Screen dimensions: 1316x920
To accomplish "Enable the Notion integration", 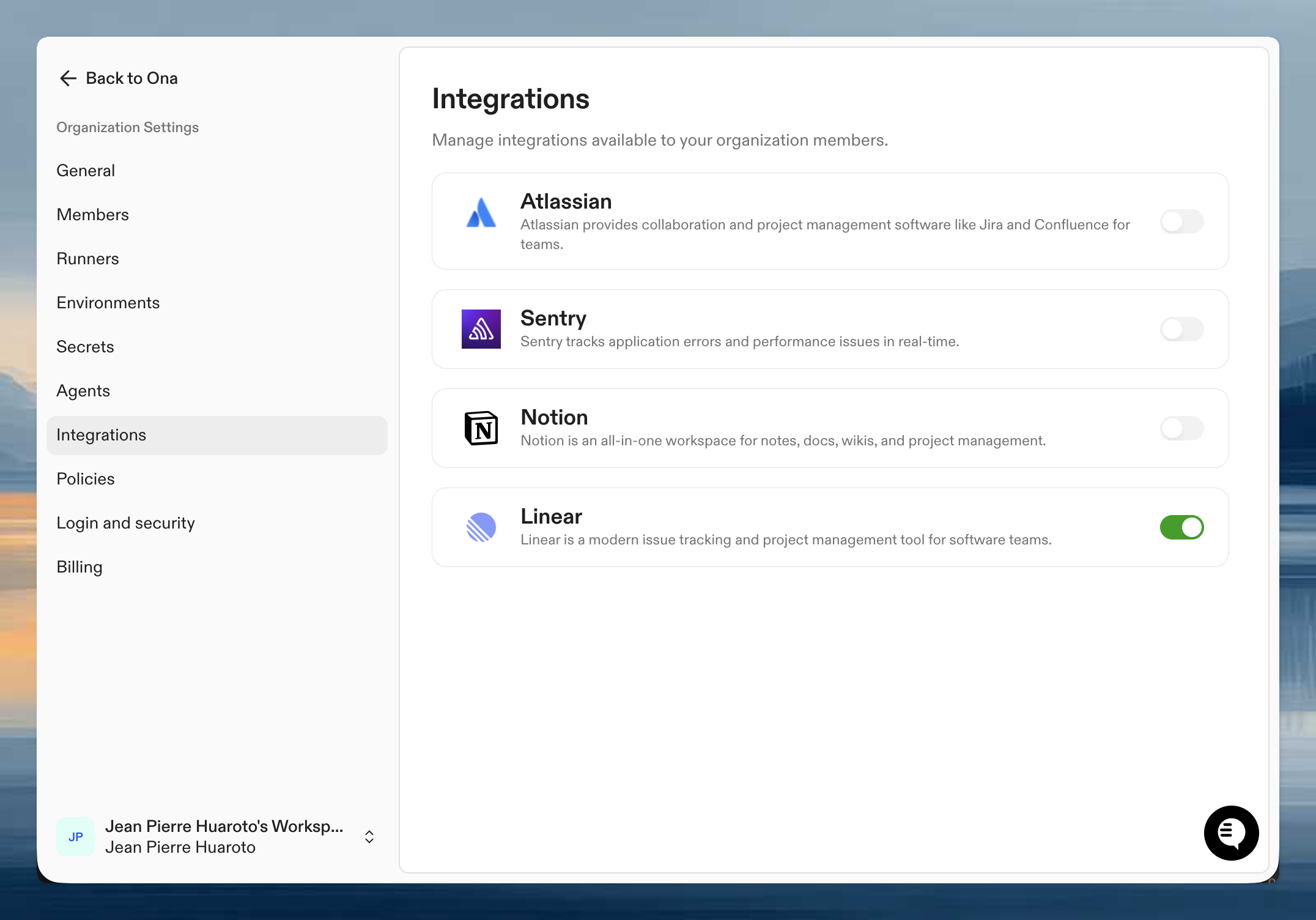I will pos(1181,428).
